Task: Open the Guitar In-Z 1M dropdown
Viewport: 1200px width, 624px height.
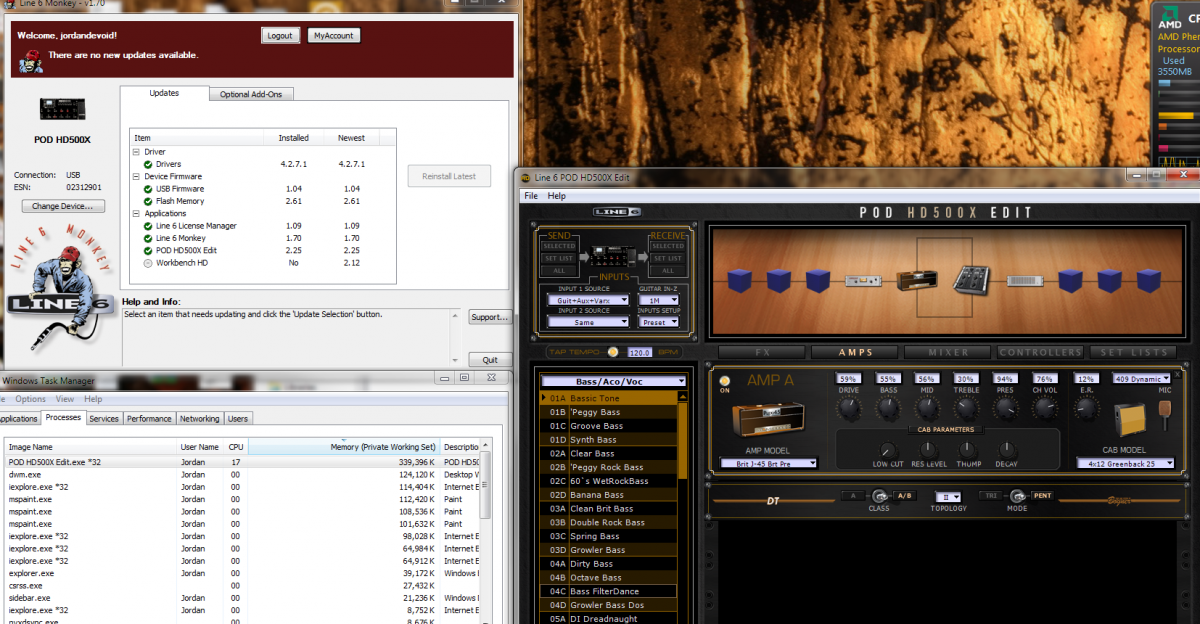Action: (x=658, y=300)
